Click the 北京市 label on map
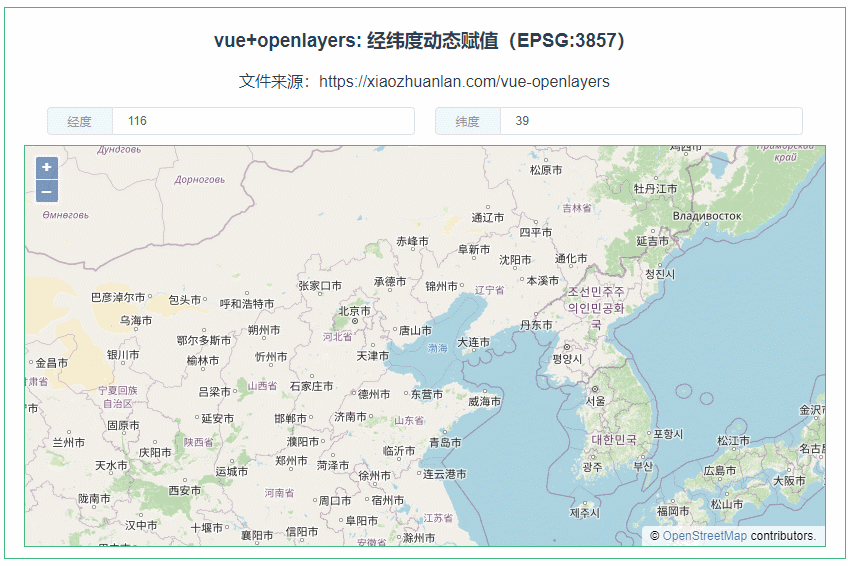The height and width of the screenshot is (566, 848). (x=354, y=311)
